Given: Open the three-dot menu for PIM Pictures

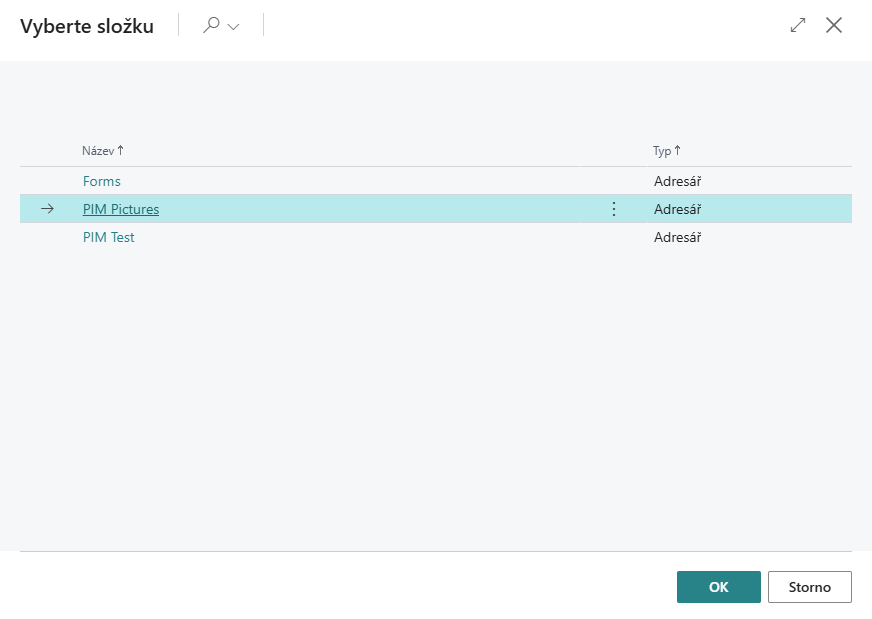Looking at the screenshot, I should [x=614, y=209].
